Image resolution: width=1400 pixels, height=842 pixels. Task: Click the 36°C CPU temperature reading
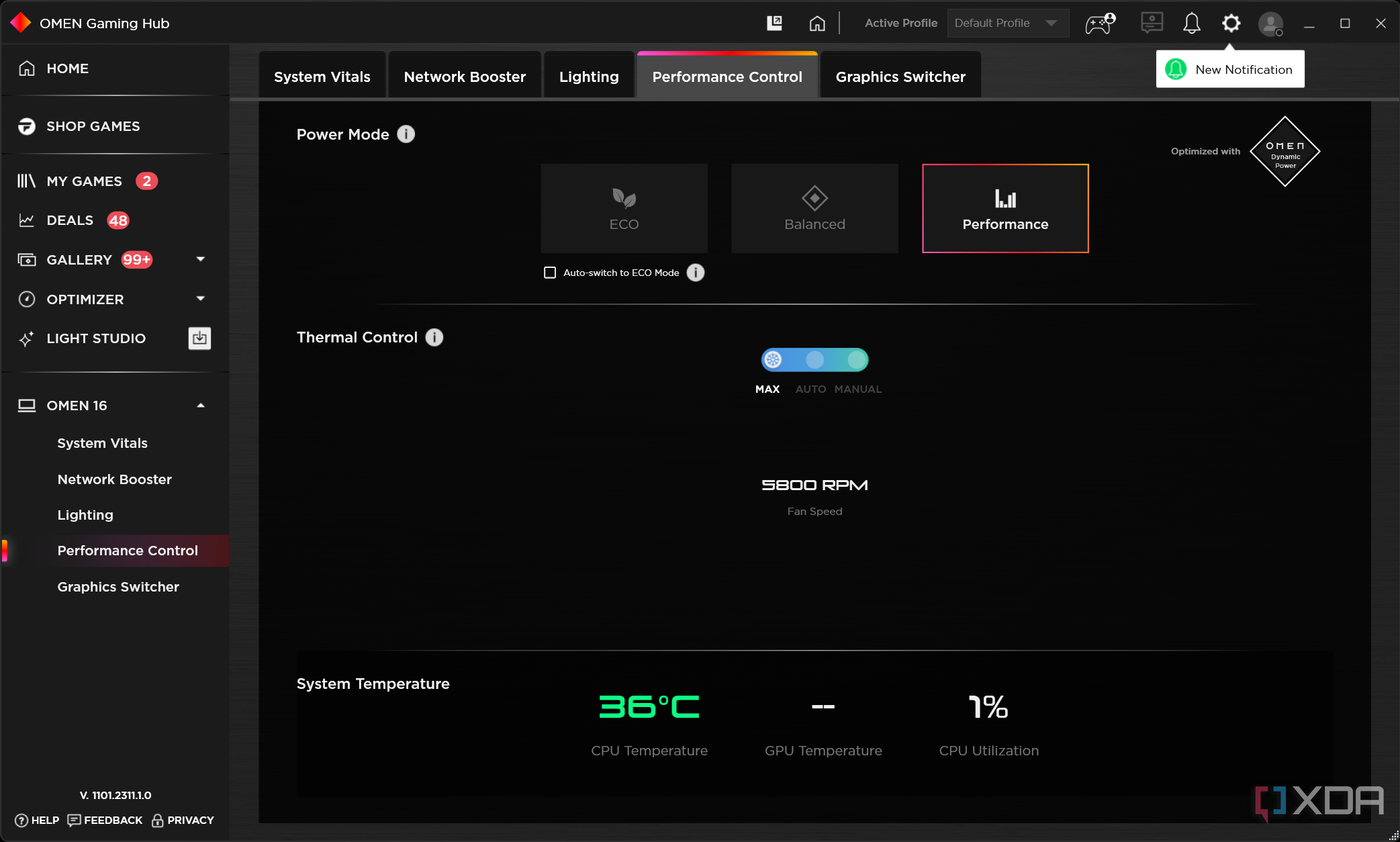coord(649,707)
